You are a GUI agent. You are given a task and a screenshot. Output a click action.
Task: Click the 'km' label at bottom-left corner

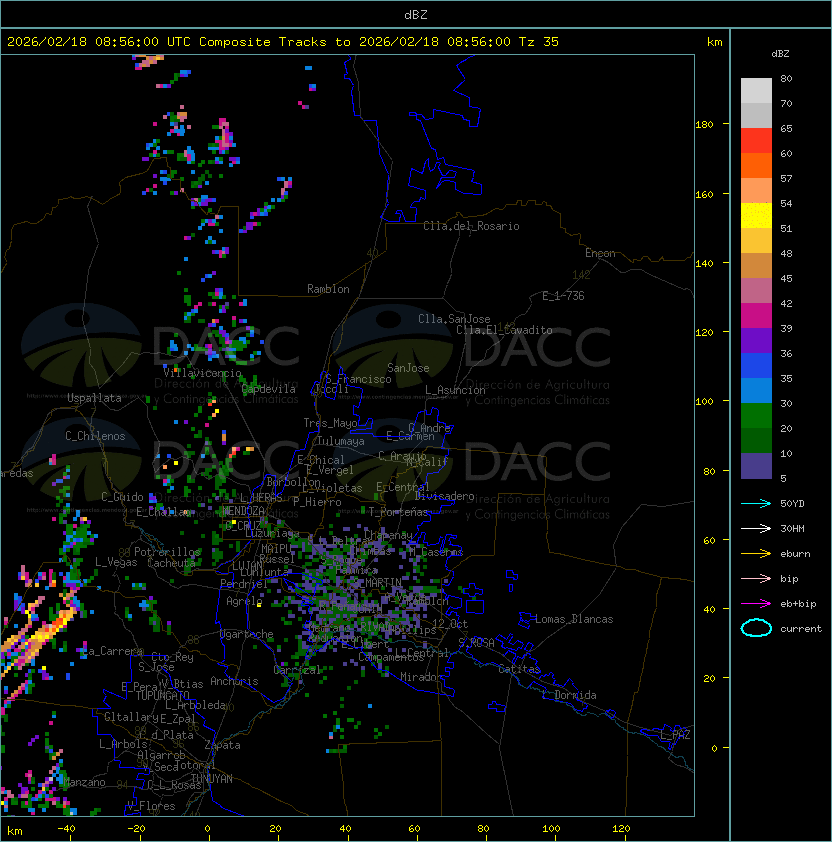pyautogui.click(x=15, y=831)
